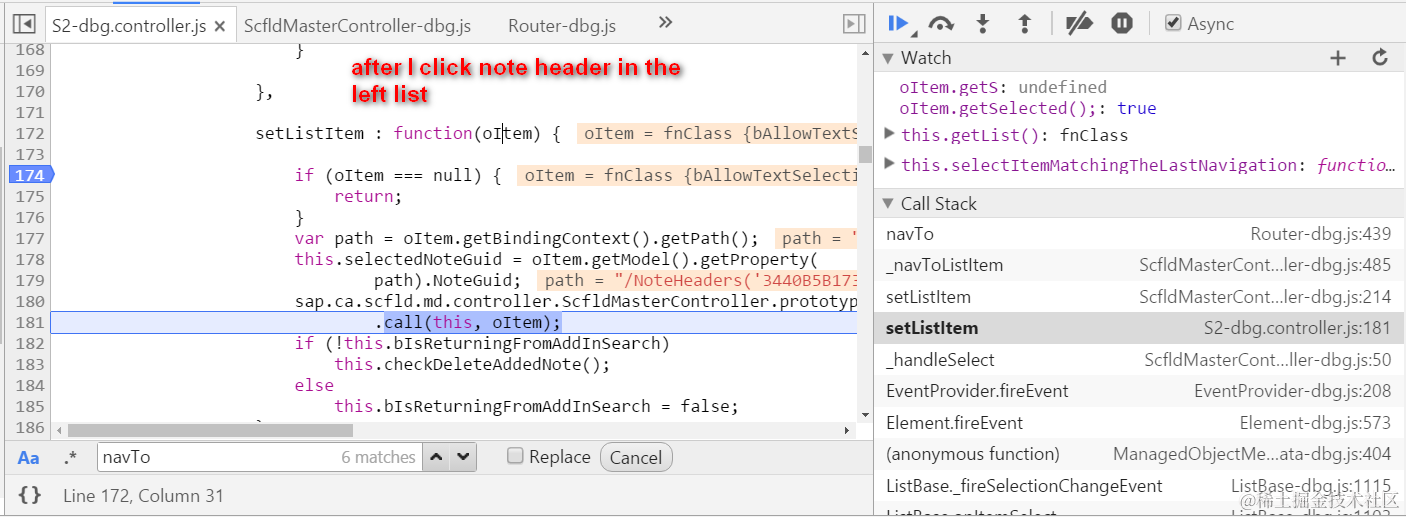Image resolution: width=1406 pixels, height=517 pixels.
Task: Click Router-dbg.js:439 source link
Action: pyautogui.click(x=1321, y=234)
